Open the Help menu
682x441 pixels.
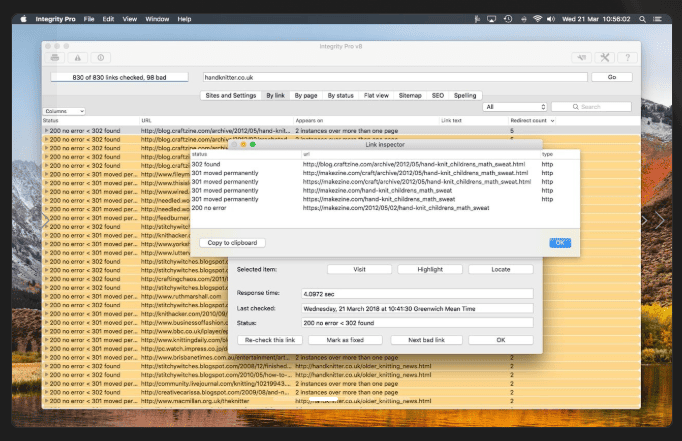(184, 19)
